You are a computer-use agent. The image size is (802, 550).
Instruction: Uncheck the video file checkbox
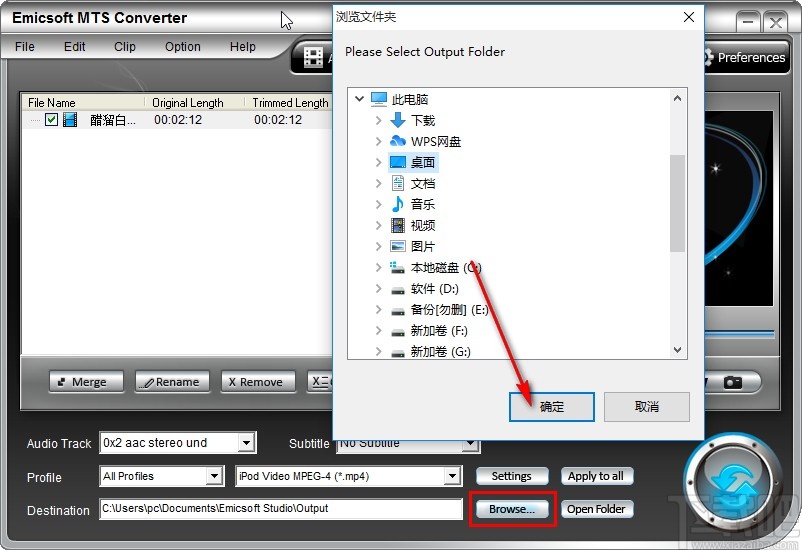(x=51, y=120)
